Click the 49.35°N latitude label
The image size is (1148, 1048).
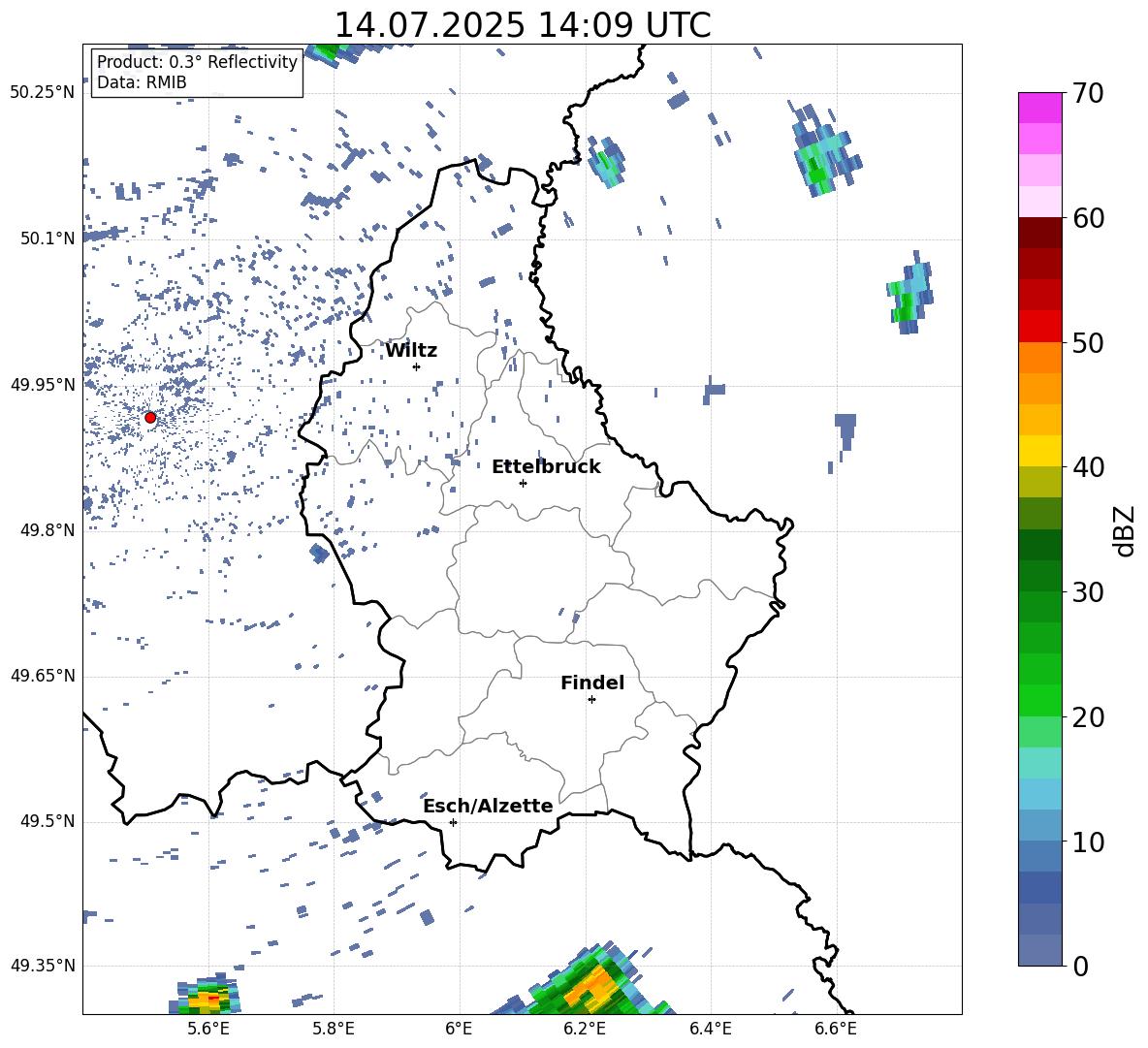[43, 966]
